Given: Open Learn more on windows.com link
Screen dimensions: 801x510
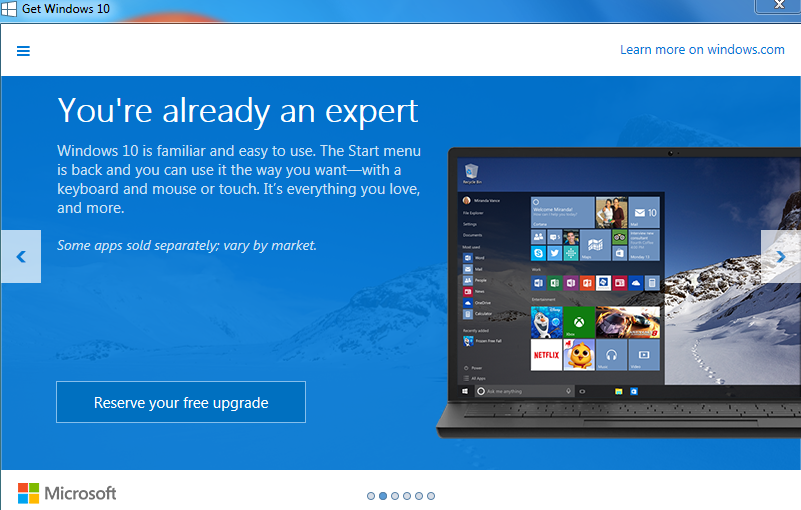Looking at the screenshot, I should [x=702, y=50].
